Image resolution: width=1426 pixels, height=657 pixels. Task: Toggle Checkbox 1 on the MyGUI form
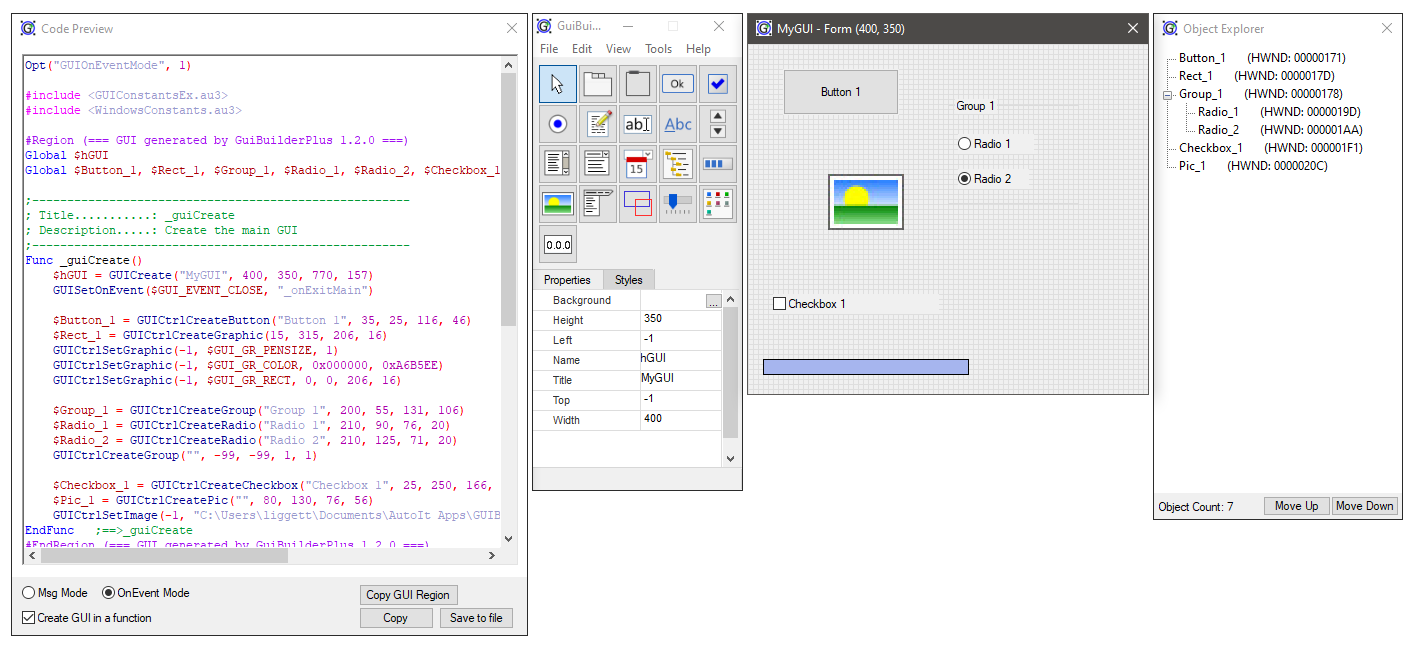(x=809, y=304)
